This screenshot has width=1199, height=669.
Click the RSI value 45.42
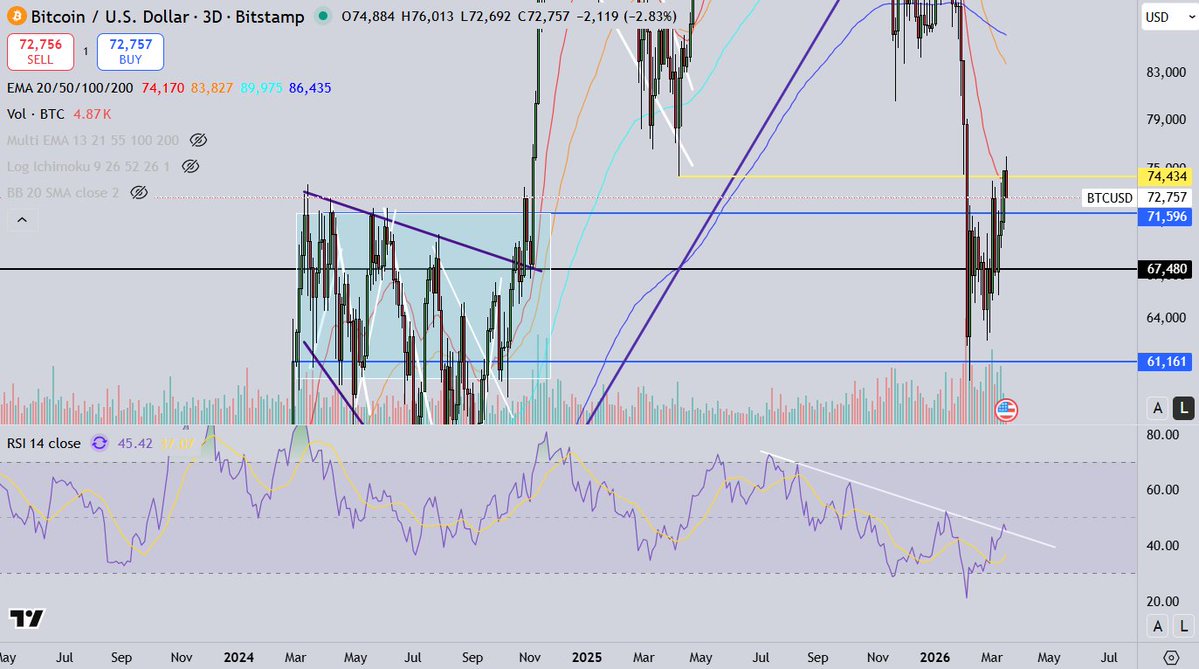coord(135,443)
